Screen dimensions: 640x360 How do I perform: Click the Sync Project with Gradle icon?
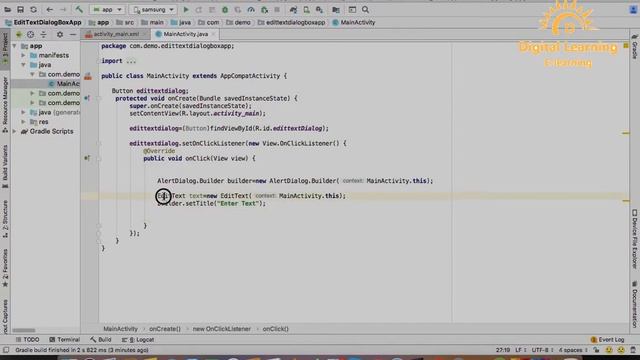(x=293, y=9)
